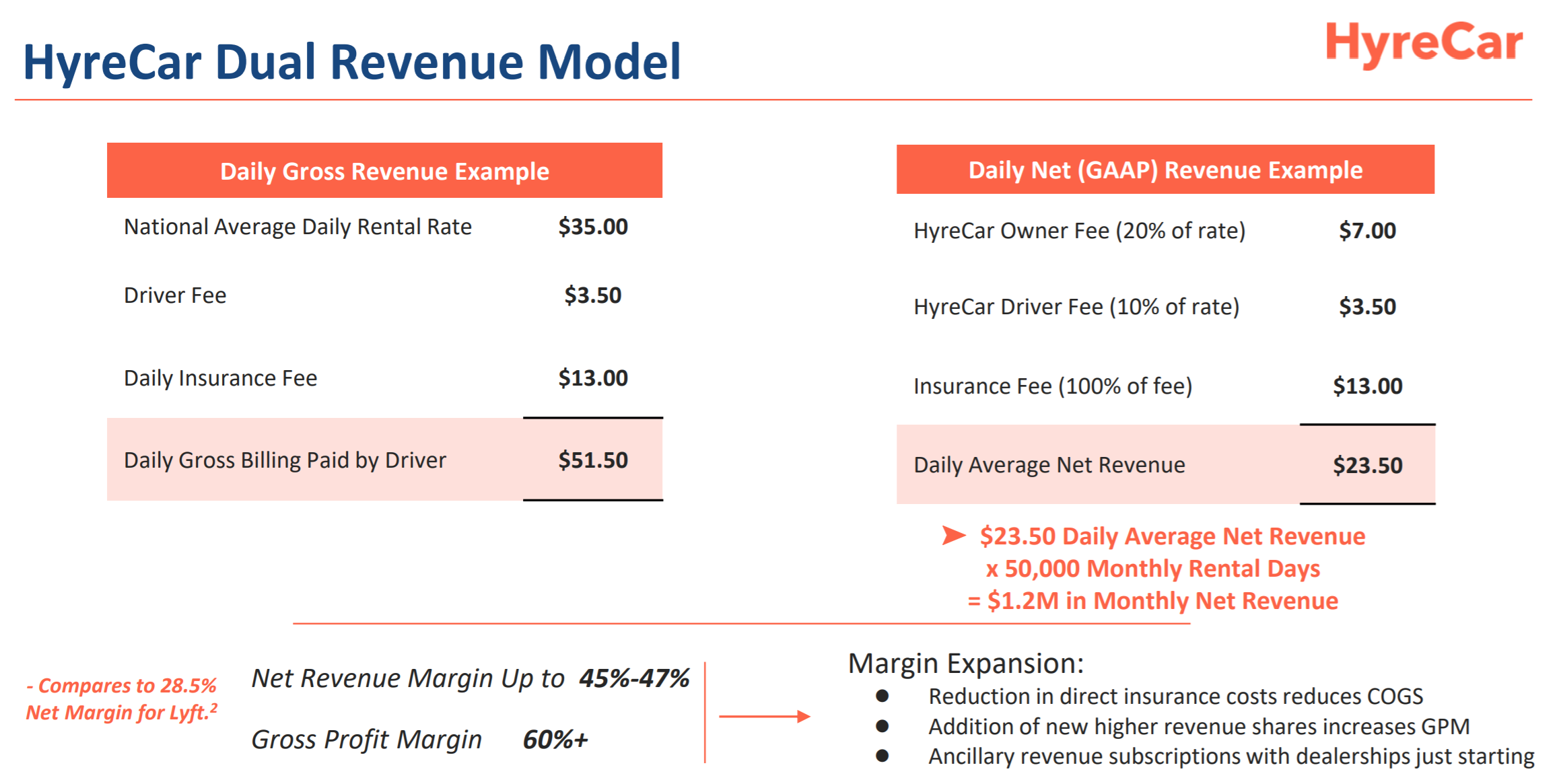Viewport: 1561px width, 784px height.
Task: Select the '60%+' gross margin figure
Action: [x=555, y=740]
